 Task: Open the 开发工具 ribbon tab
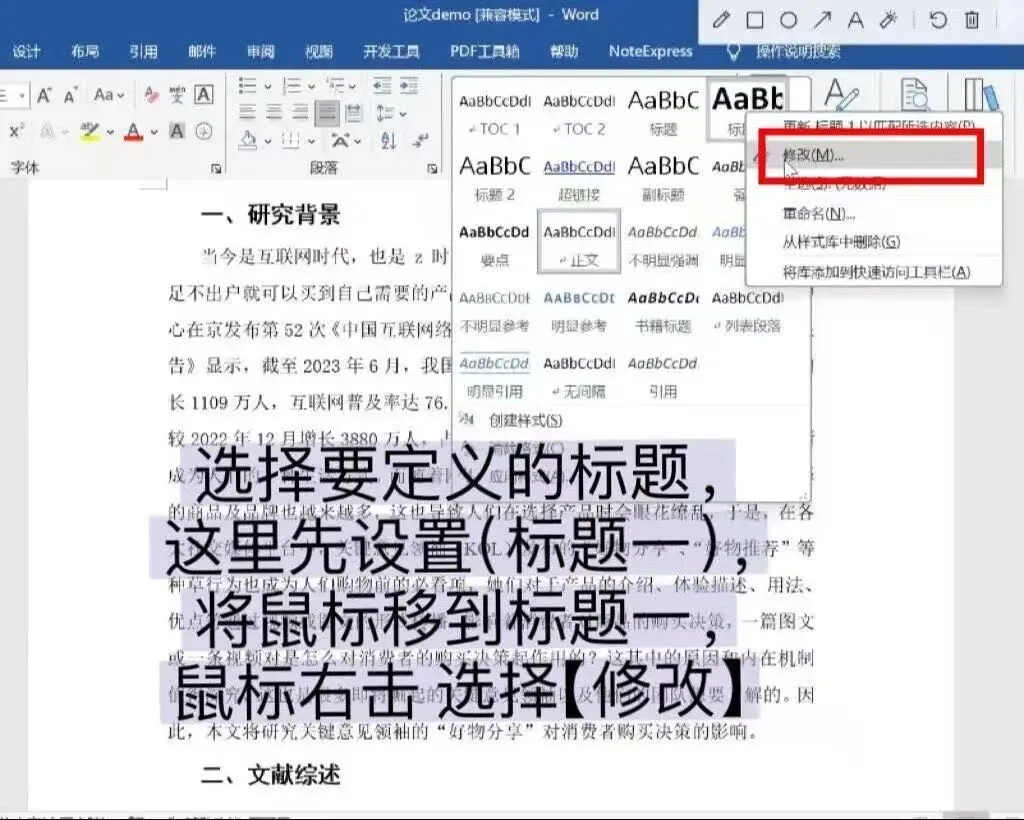(391, 52)
